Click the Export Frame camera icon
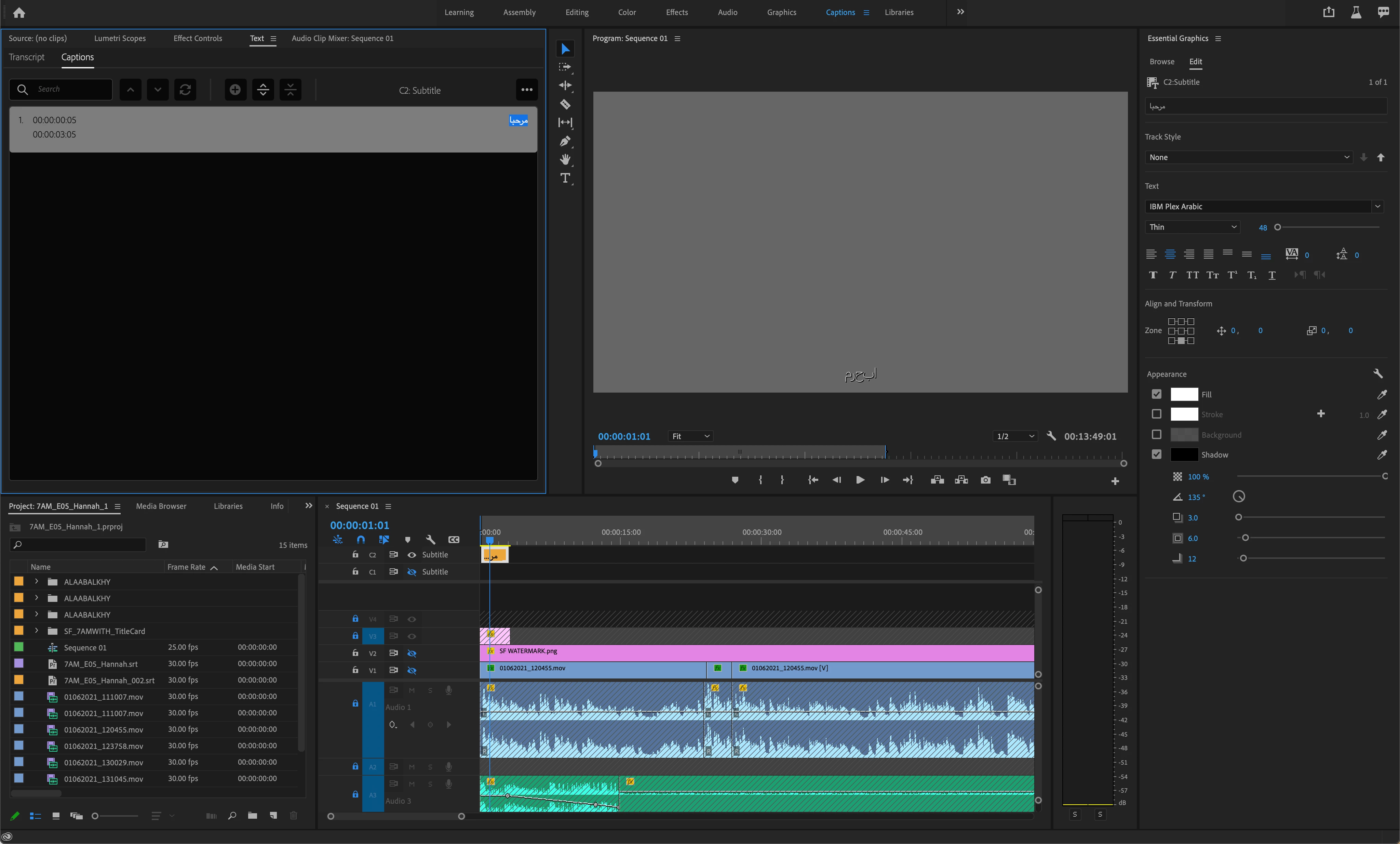This screenshot has height=844, width=1400. [985, 480]
